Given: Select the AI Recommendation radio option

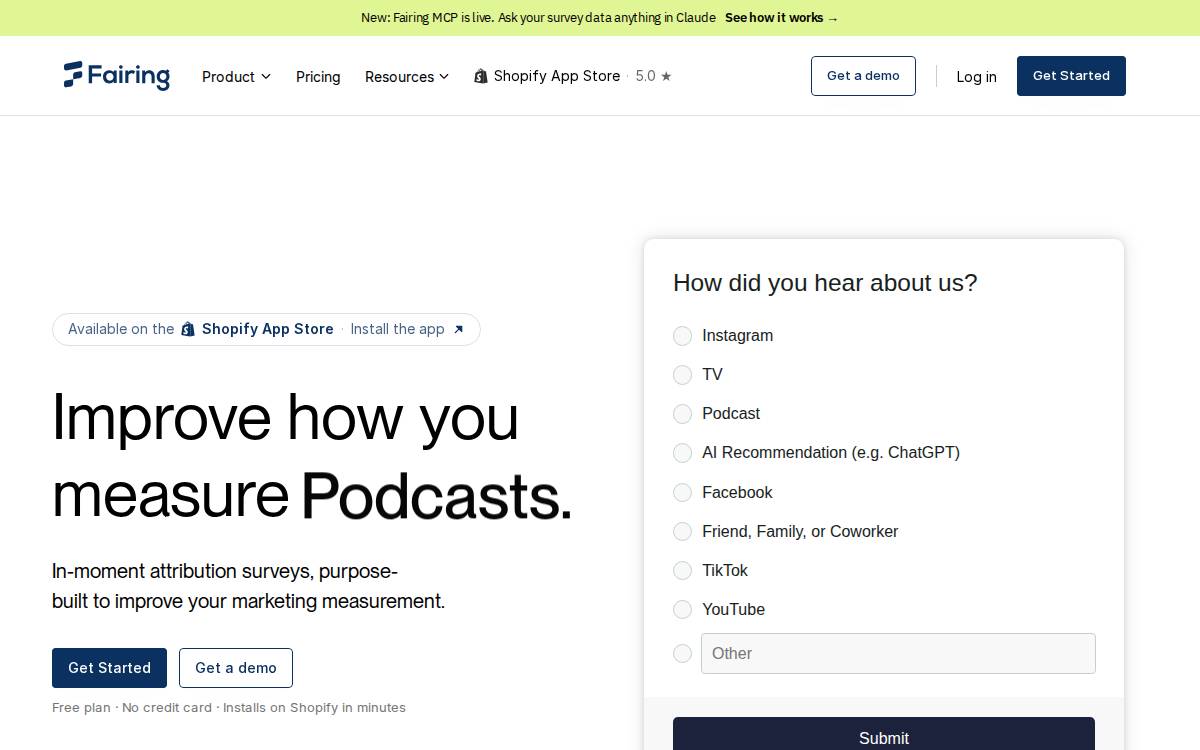Looking at the screenshot, I should [682, 453].
